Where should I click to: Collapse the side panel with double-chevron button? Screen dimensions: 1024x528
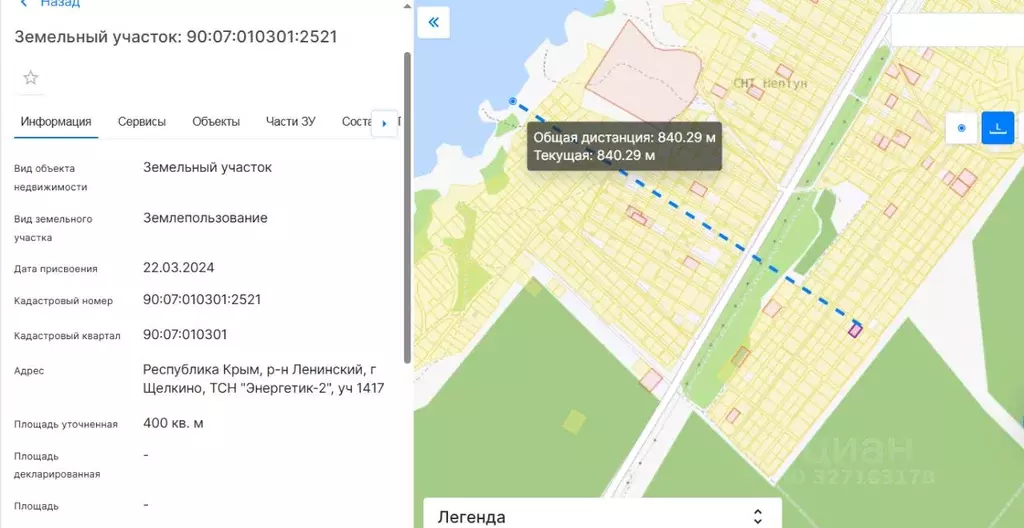[x=434, y=23]
